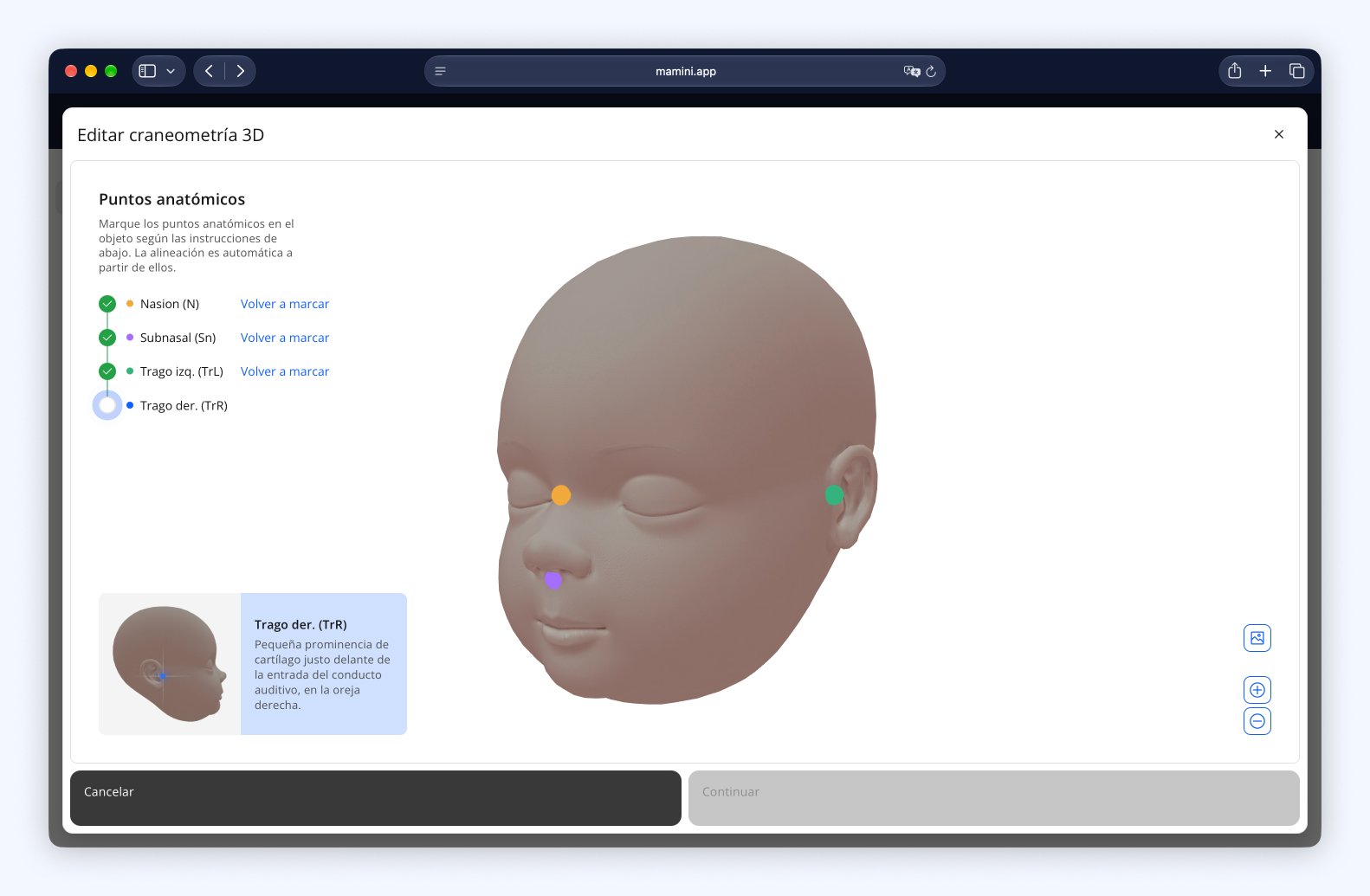Select the Subnasal (Sn) completed step checkmark
Screen dimensions: 1370x896
pyautogui.click(x=107, y=338)
